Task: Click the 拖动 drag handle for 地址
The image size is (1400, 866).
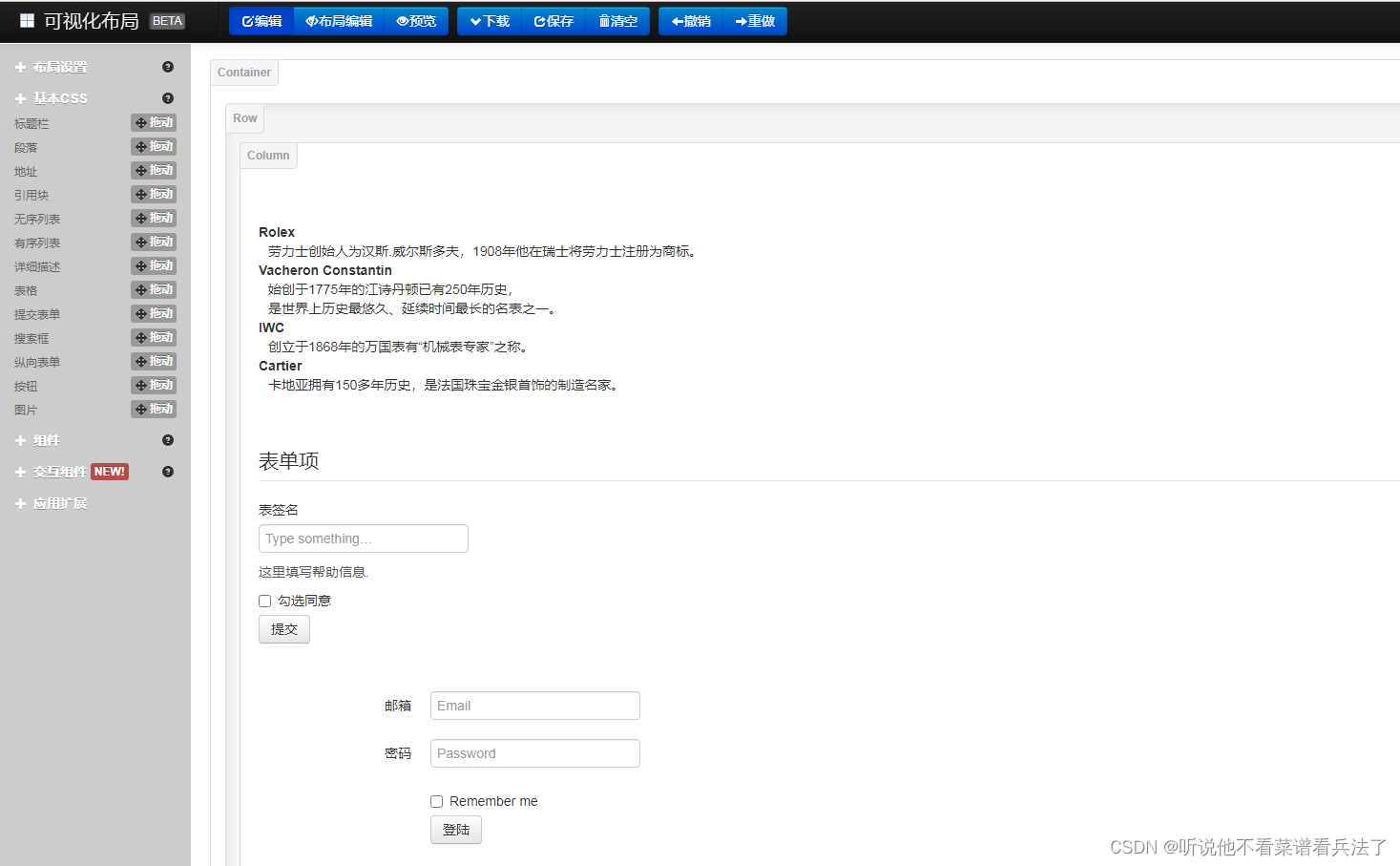Action: [x=154, y=170]
